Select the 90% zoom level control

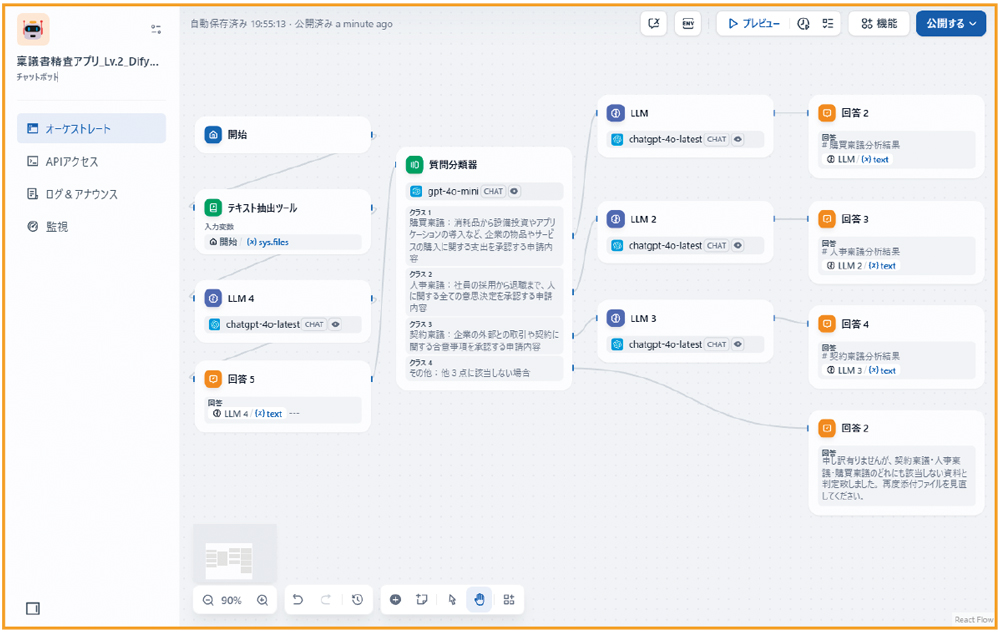(230, 599)
